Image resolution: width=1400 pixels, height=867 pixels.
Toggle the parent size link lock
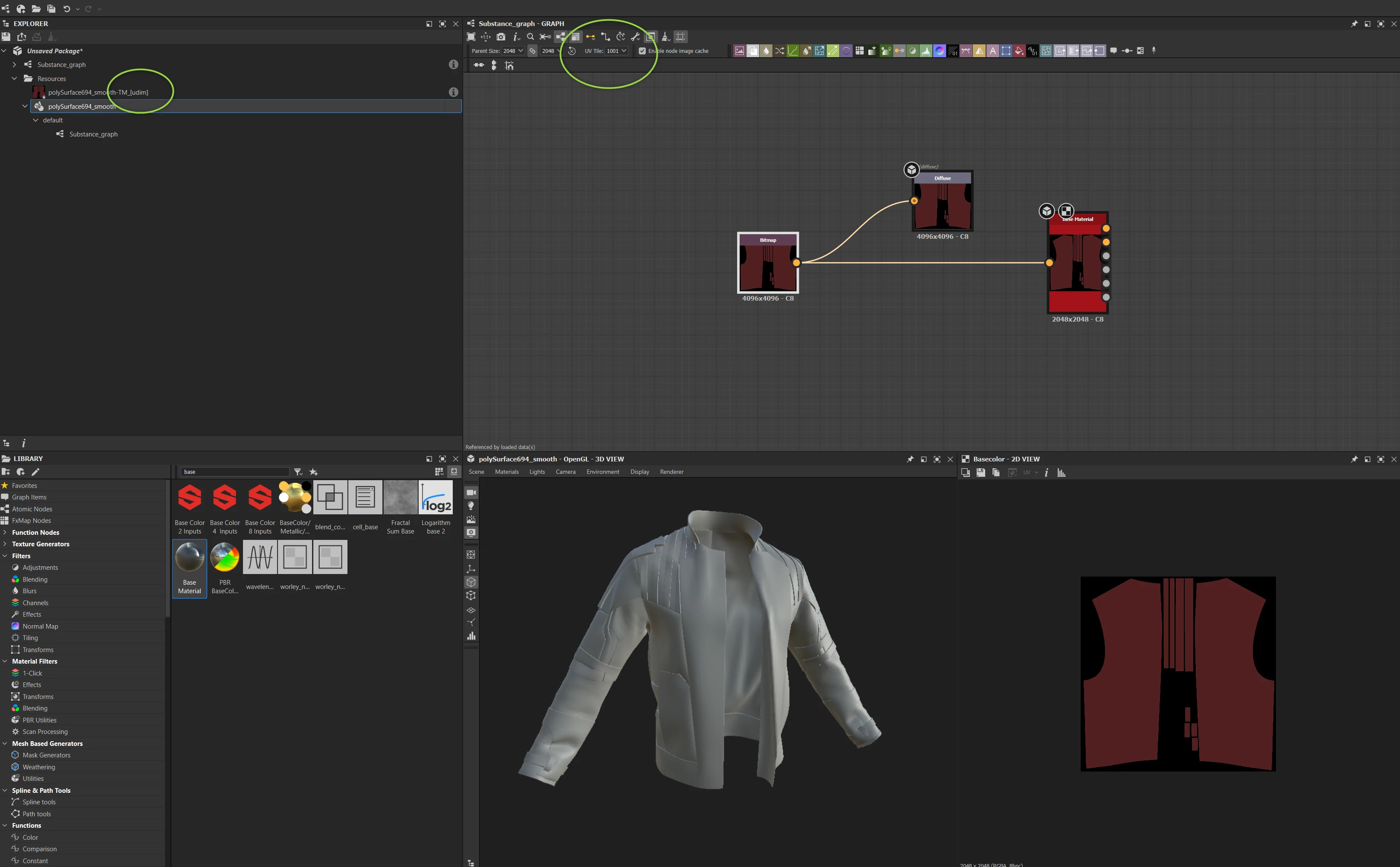tap(532, 51)
